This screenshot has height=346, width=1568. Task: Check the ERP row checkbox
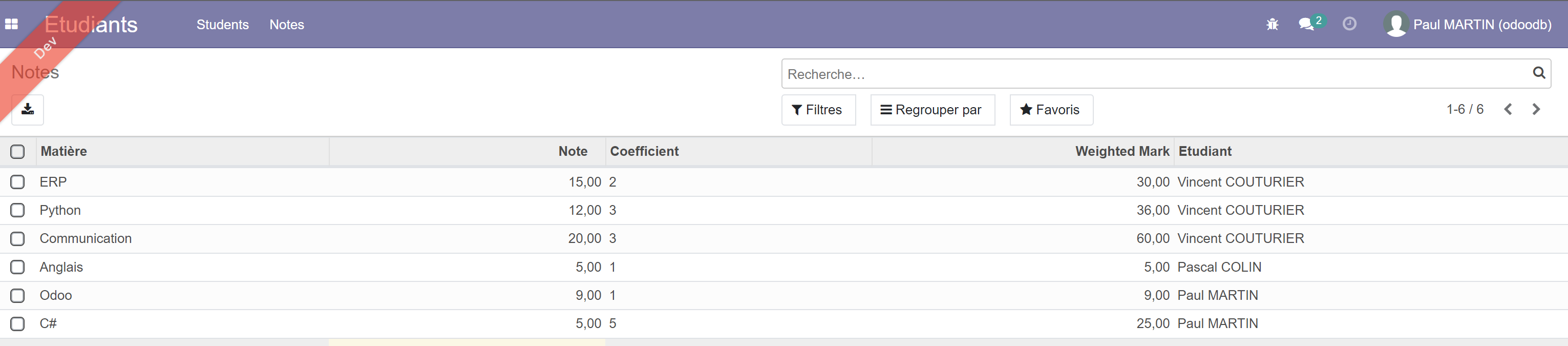17,182
